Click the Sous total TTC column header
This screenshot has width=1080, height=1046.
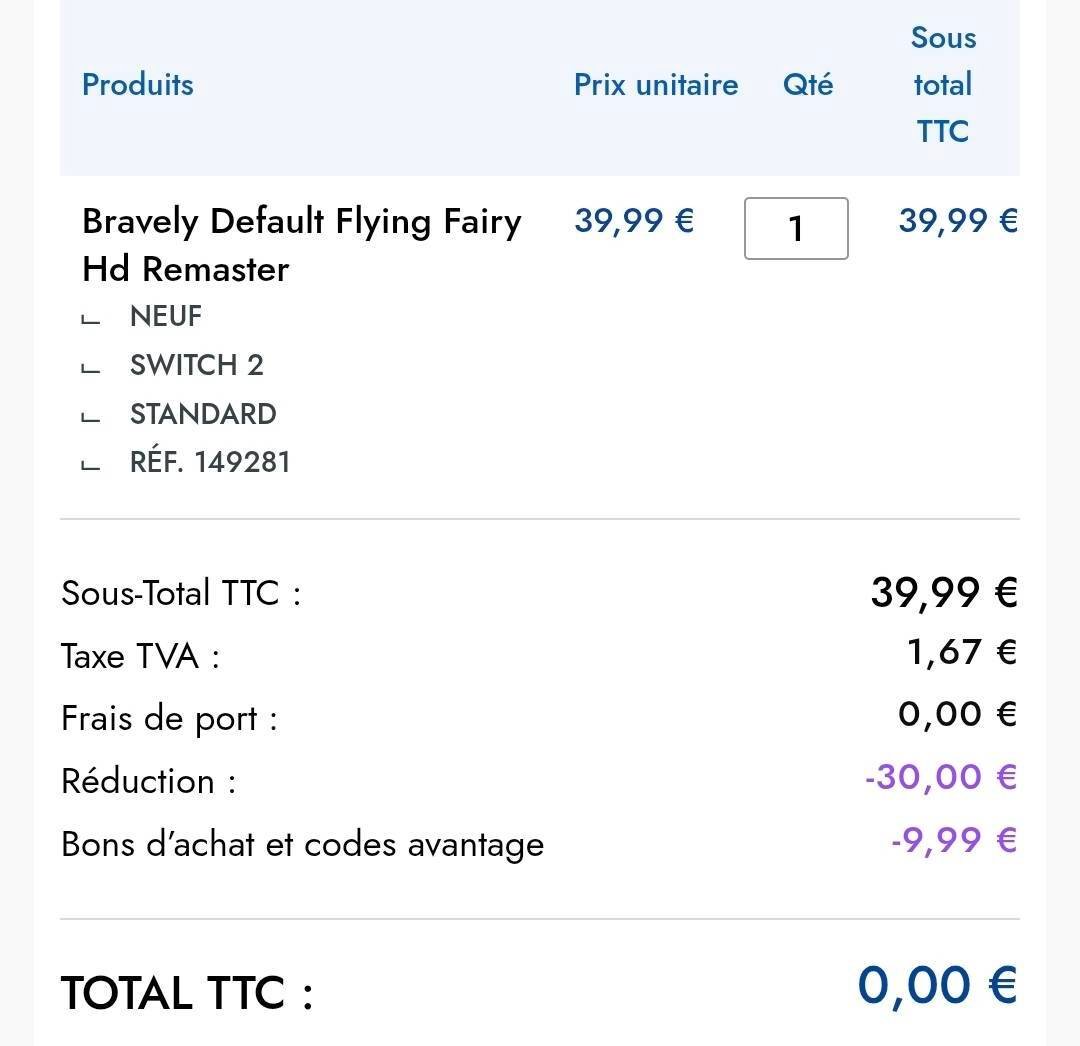point(943,85)
